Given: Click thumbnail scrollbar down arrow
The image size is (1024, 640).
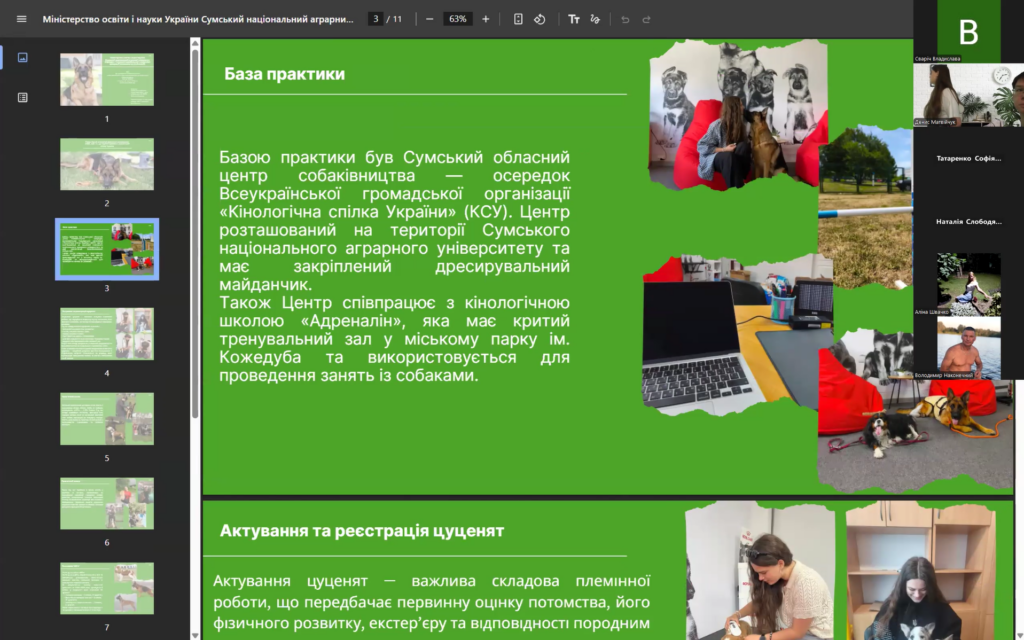Looking at the screenshot, I should [x=195, y=635].
